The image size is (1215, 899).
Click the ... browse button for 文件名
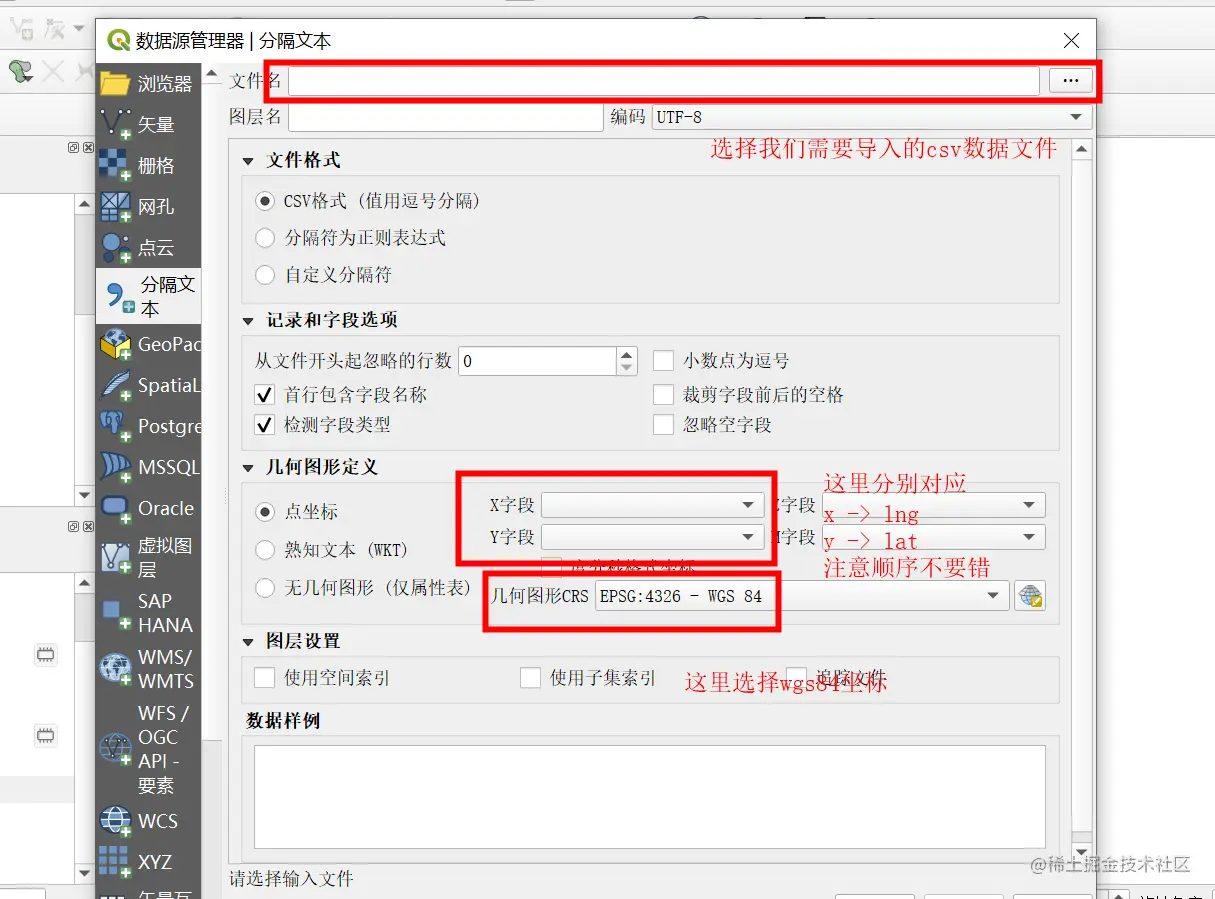[x=1070, y=81]
